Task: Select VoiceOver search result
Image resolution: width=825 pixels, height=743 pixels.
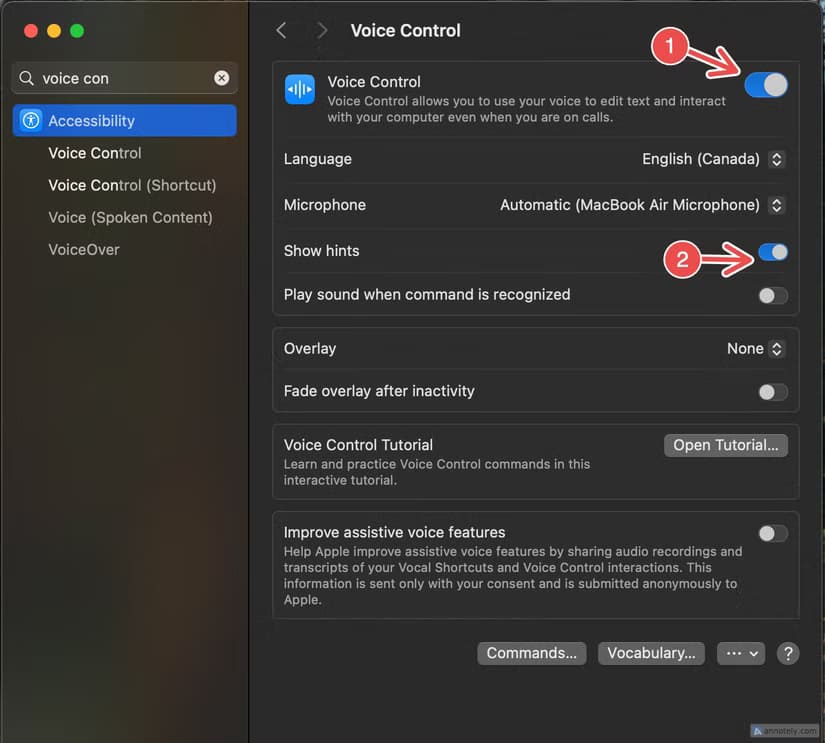Action: (84, 249)
